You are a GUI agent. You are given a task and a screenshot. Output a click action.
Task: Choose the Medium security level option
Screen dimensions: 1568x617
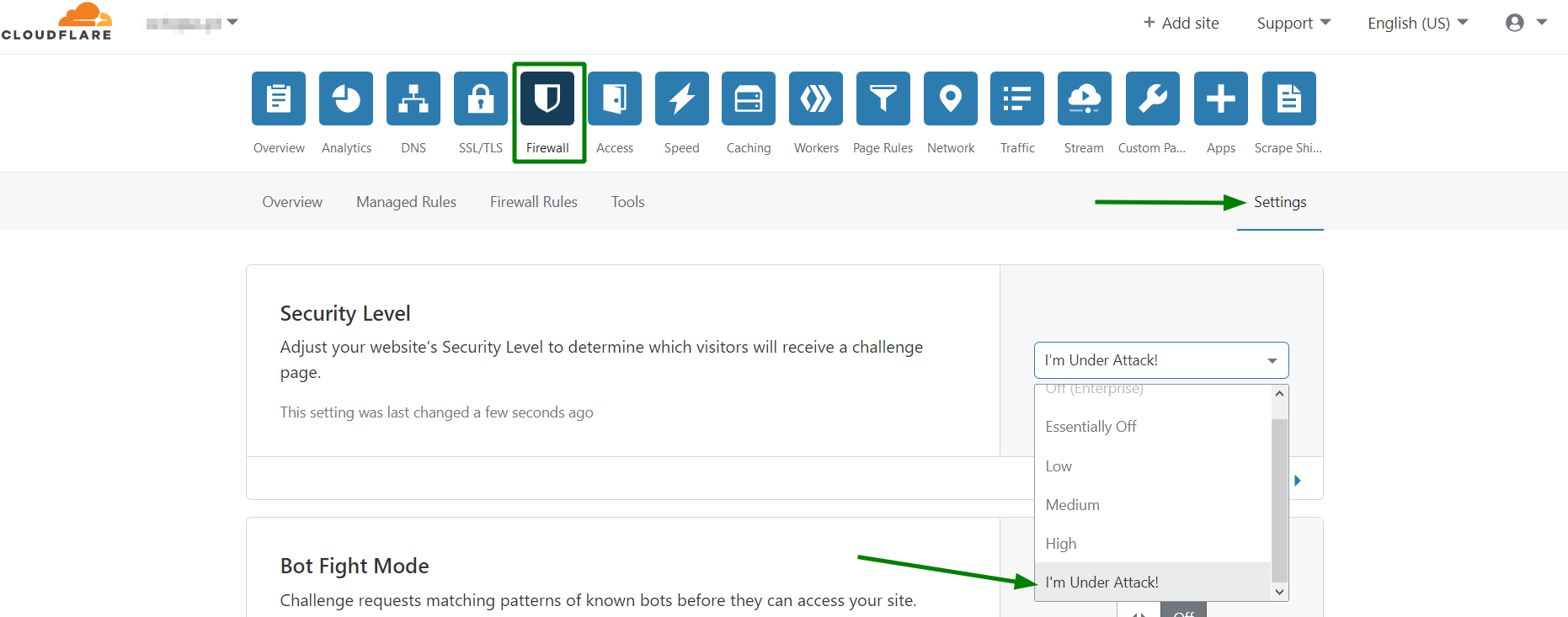(1072, 505)
